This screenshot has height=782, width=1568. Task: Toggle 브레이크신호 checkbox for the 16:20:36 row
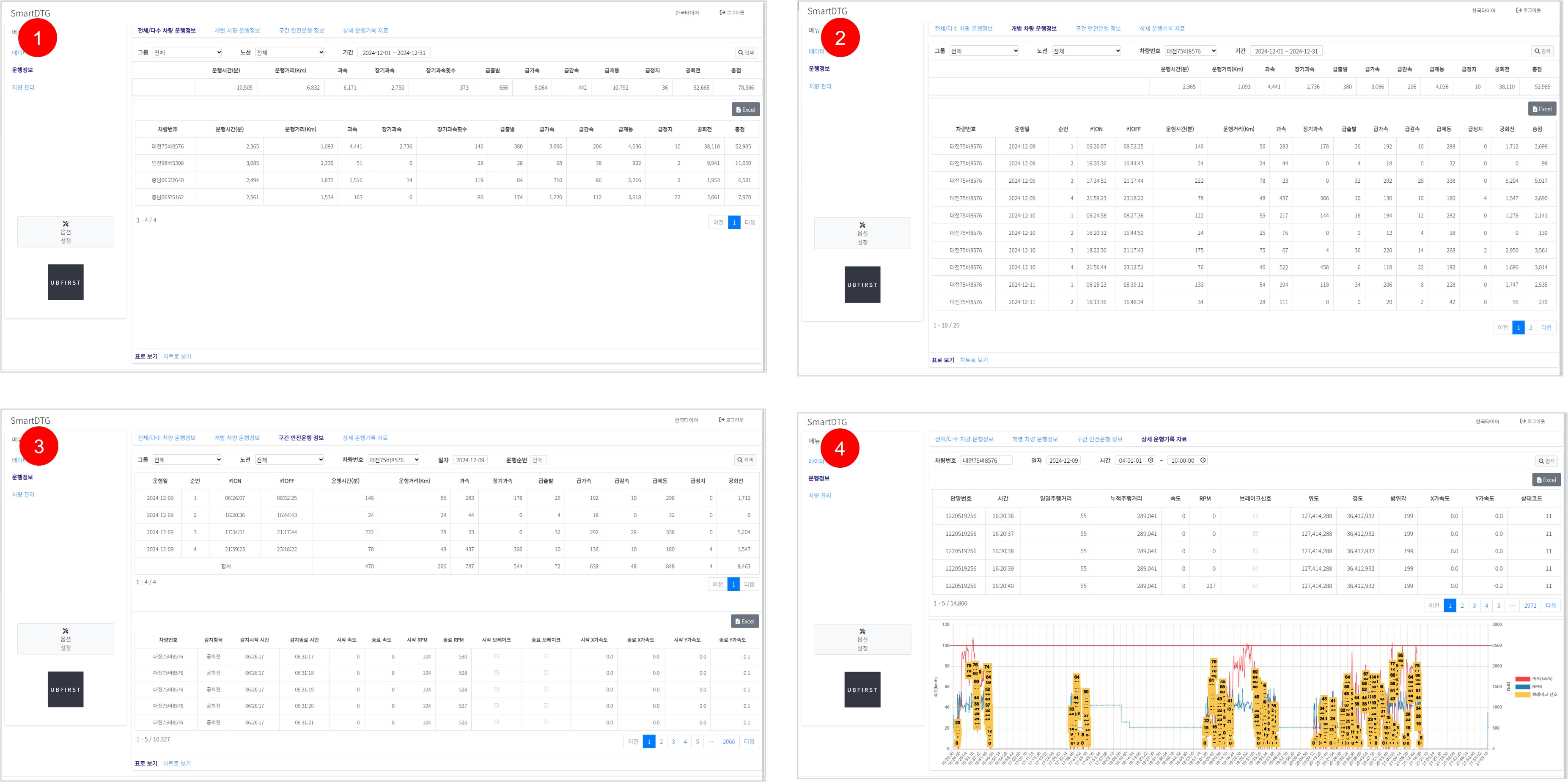pyautogui.click(x=1255, y=516)
